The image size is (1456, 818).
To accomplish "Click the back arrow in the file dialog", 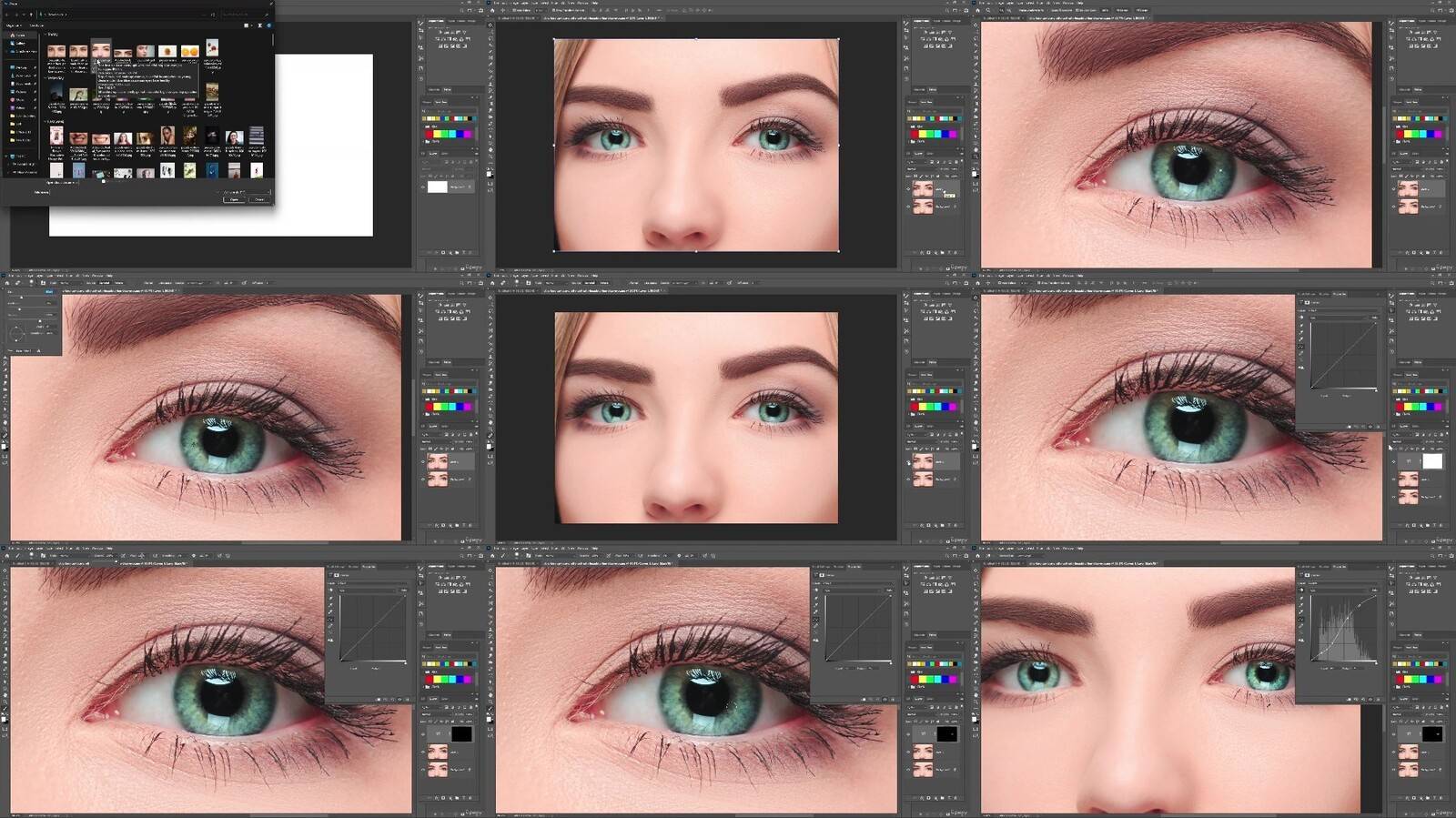I will pyautogui.click(x=7, y=15).
